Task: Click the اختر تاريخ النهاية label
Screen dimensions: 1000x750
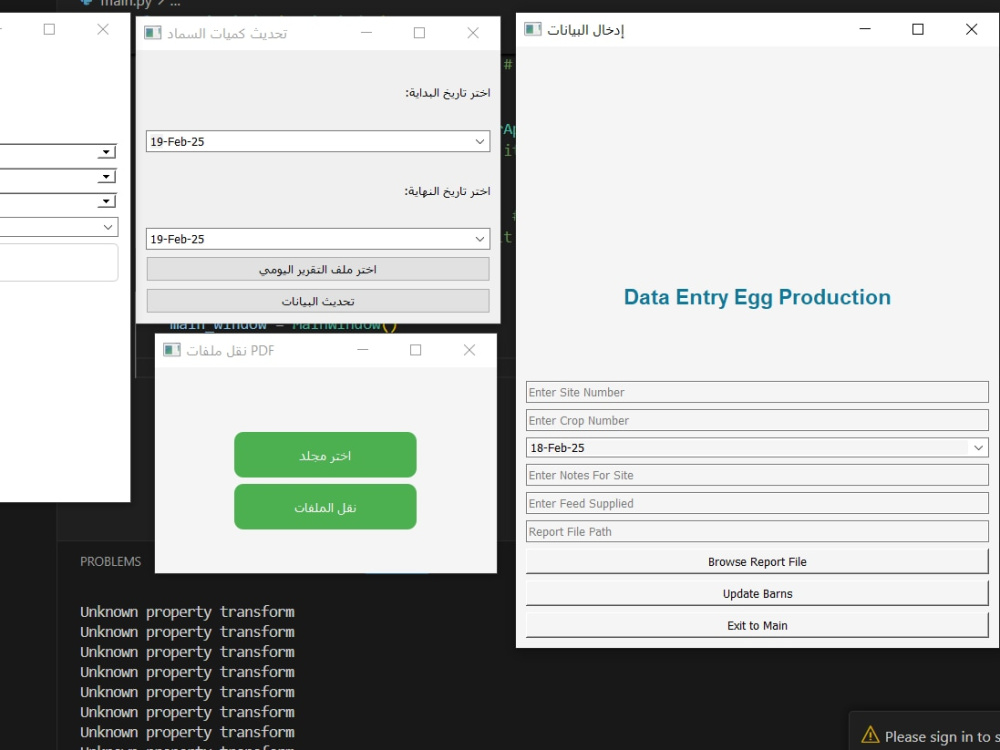Action: click(448, 191)
